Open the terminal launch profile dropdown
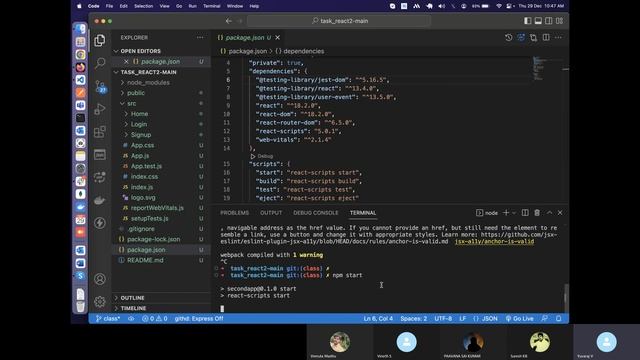This screenshot has height=360, width=640. tap(514, 213)
